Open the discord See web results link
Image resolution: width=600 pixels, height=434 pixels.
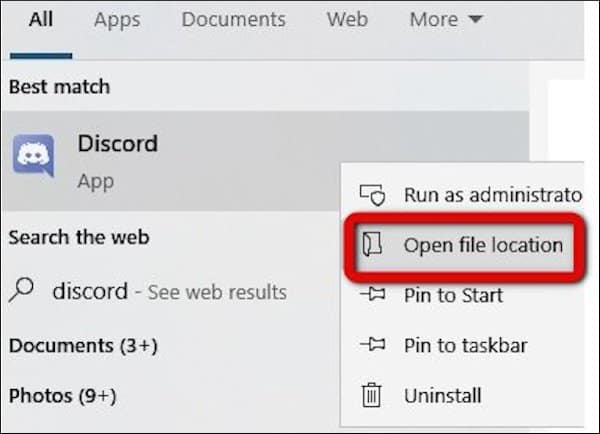point(170,292)
